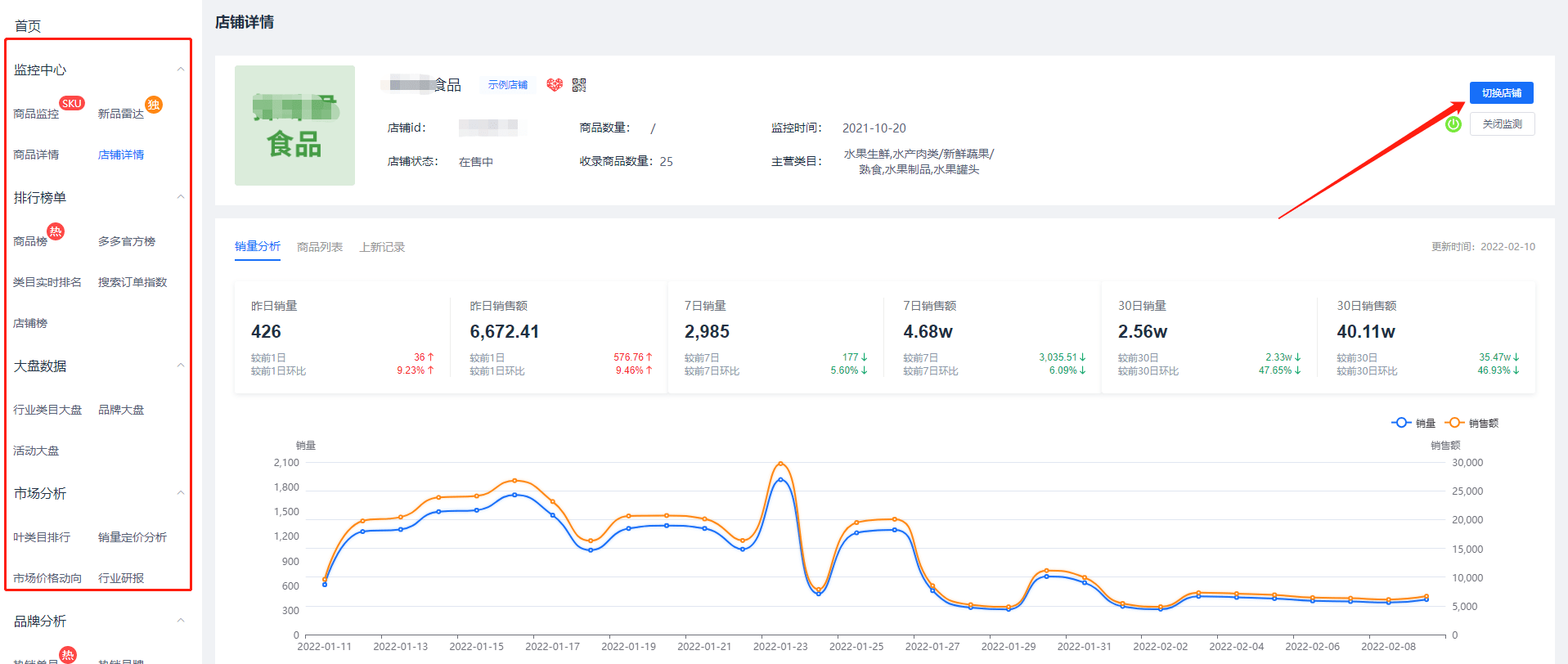The image size is (1568, 664).
Task: Click the 店铺详情 page heading
Action: pyautogui.click(x=245, y=23)
